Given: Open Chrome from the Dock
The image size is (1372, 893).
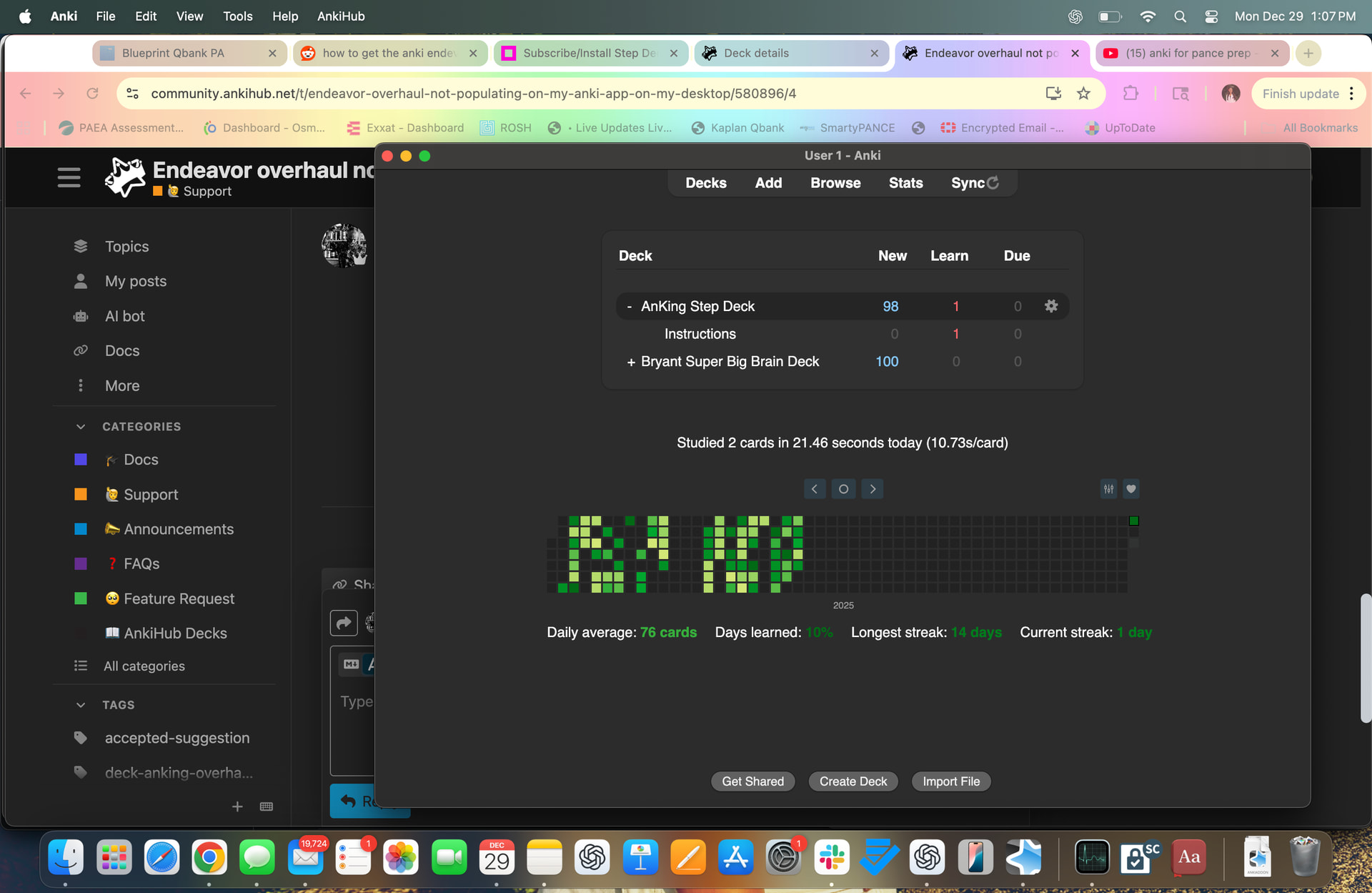Looking at the screenshot, I should tap(209, 857).
